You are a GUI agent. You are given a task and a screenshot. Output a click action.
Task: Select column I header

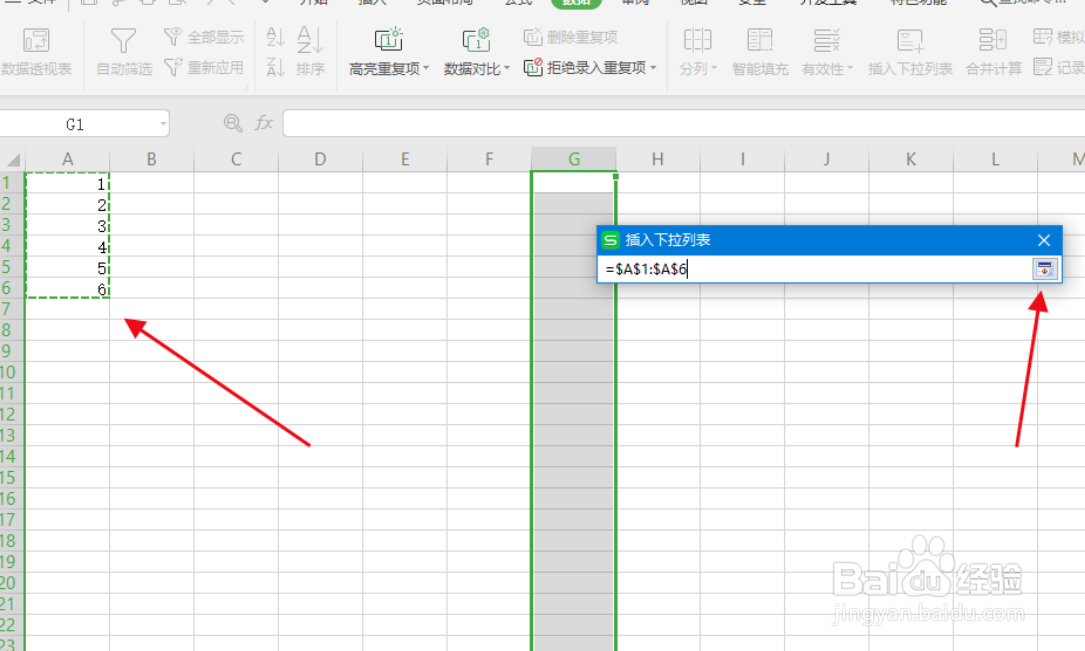pyautogui.click(x=742, y=160)
